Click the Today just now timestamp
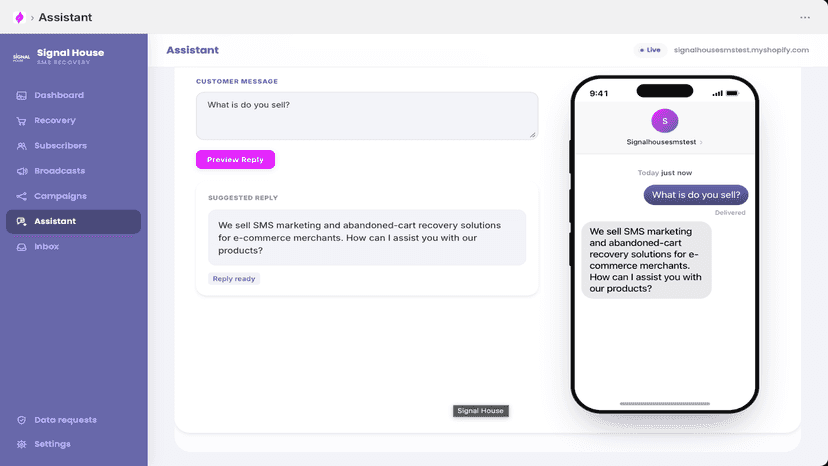 pos(665,173)
